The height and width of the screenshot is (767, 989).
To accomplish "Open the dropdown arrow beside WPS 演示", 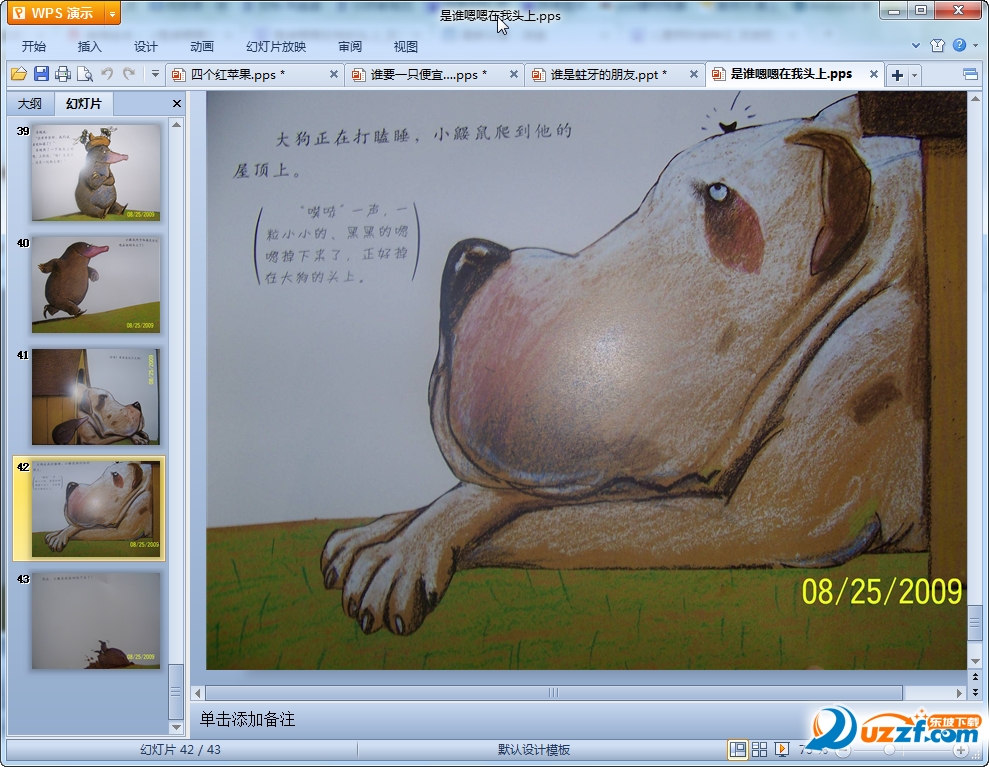I will coord(112,13).
